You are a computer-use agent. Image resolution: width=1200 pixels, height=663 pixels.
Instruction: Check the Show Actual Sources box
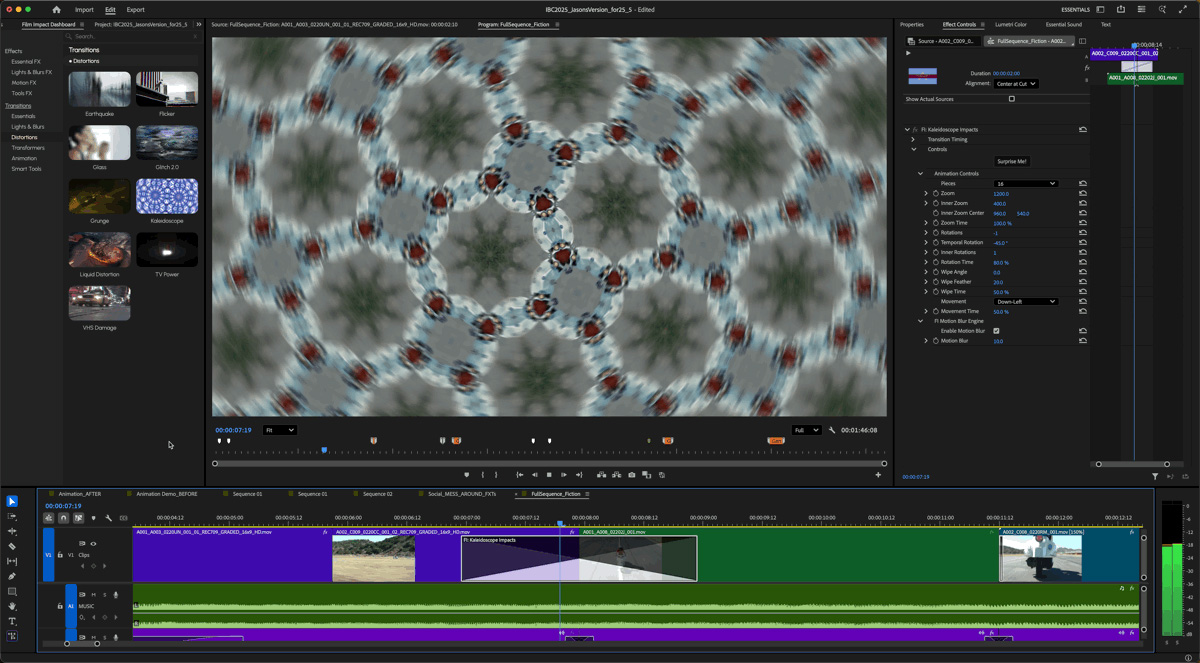click(x=1011, y=99)
